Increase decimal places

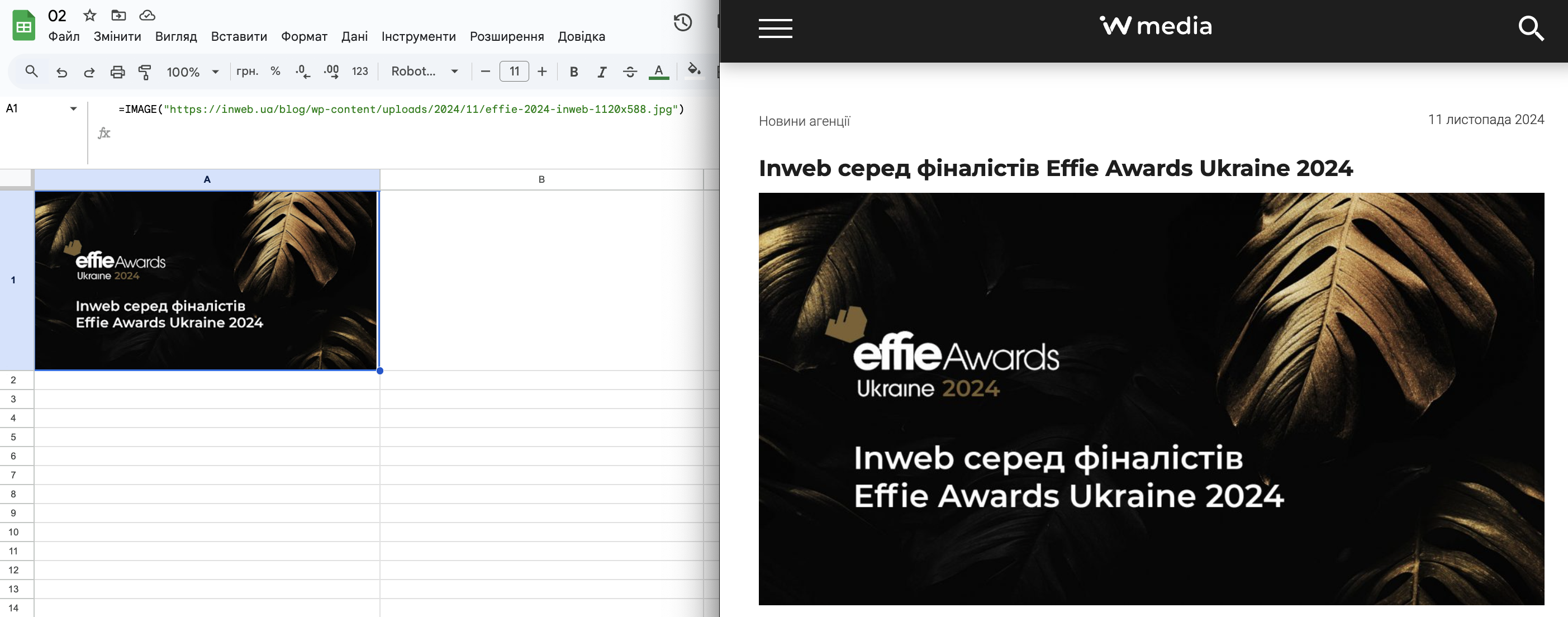click(331, 72)
